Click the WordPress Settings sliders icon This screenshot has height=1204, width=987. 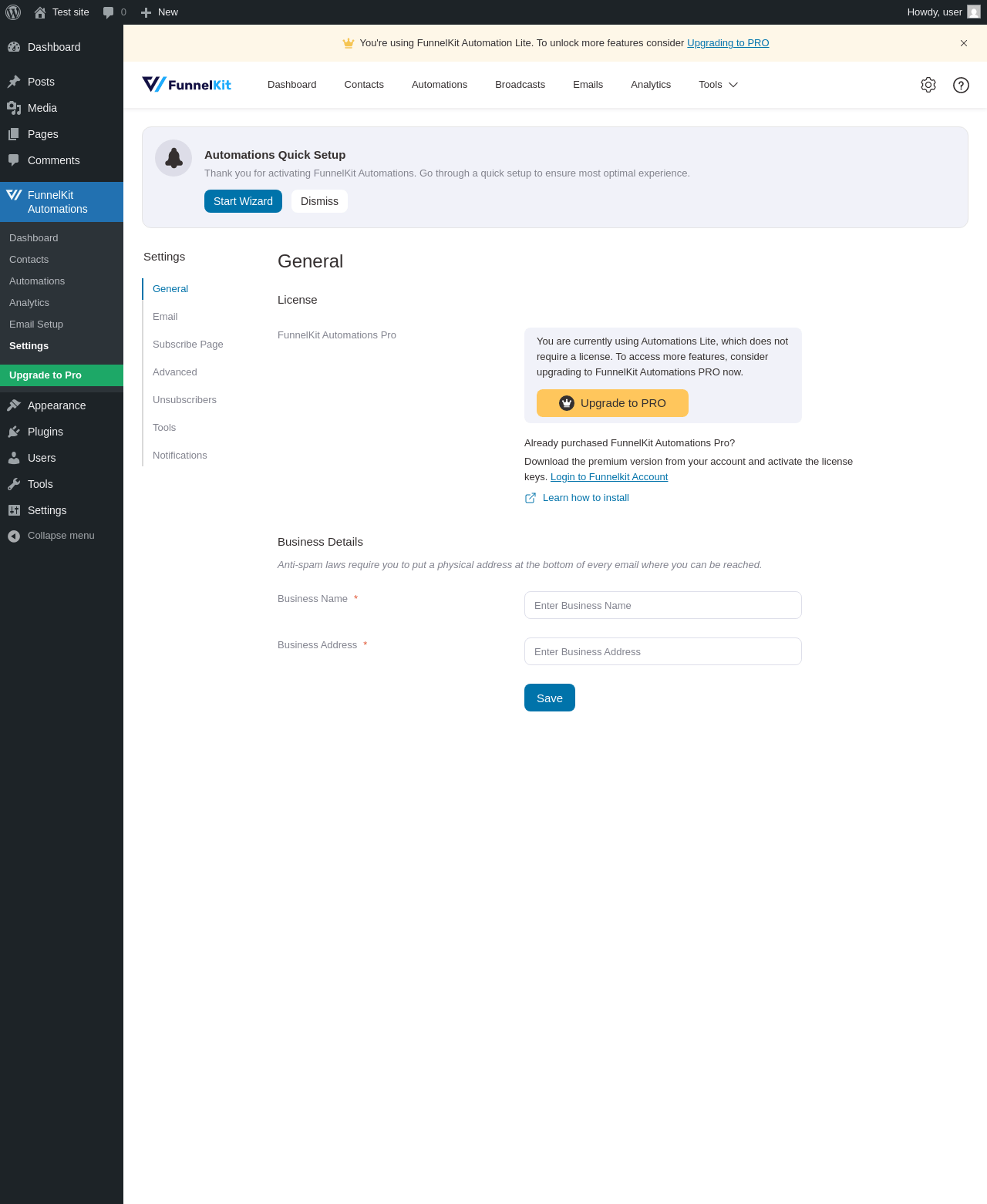click(14, 510)
